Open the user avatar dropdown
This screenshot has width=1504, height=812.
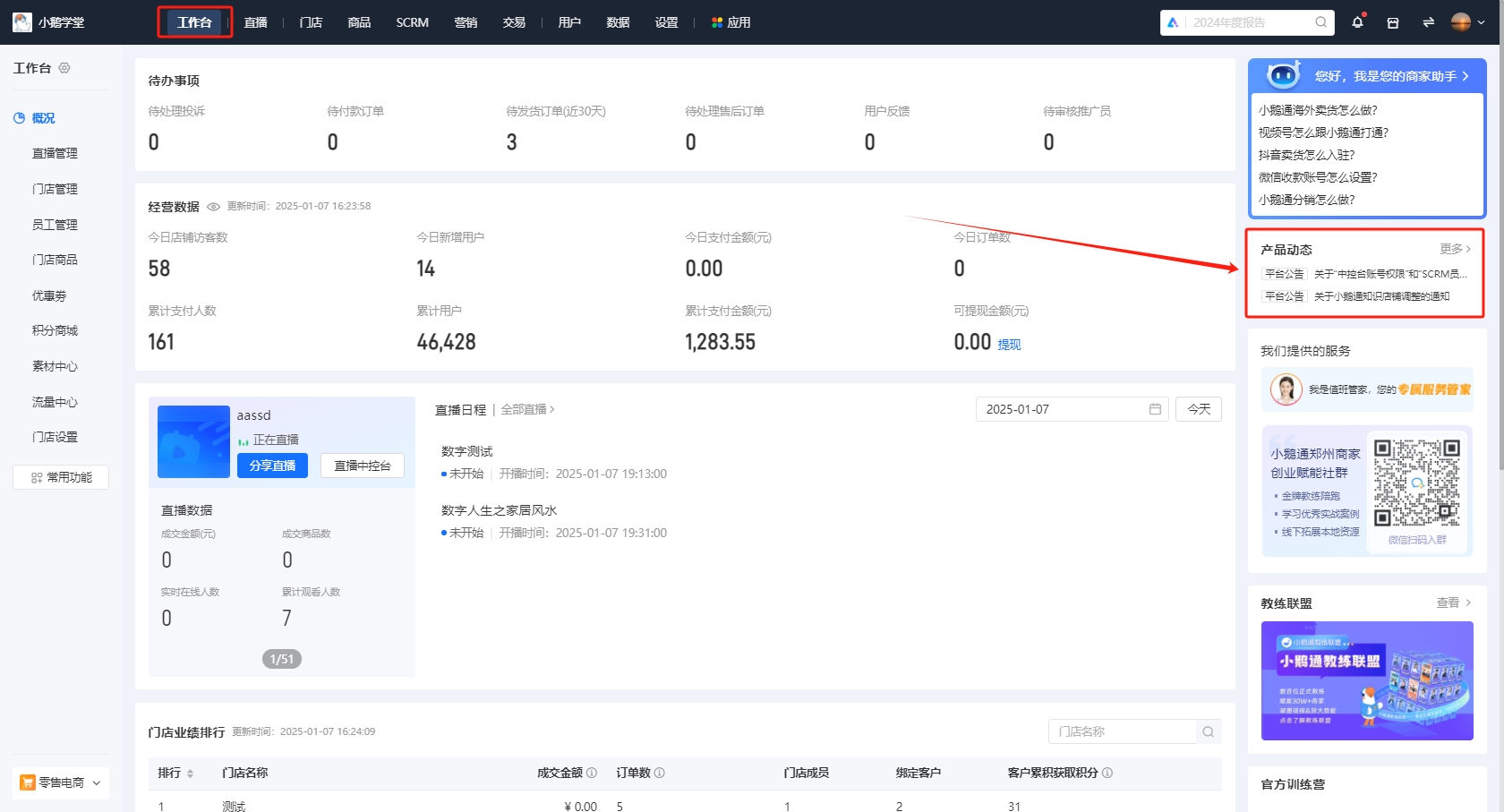click(1467, 22)
